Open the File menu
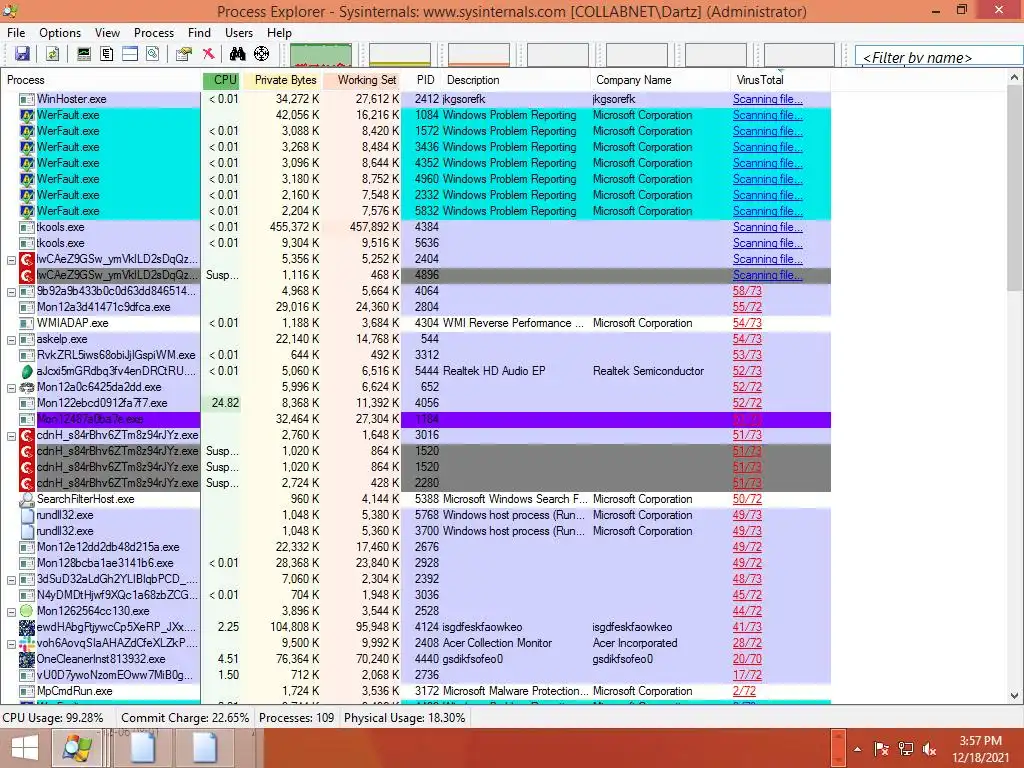The image size is (1024, 768). click(x=16, y=33)
